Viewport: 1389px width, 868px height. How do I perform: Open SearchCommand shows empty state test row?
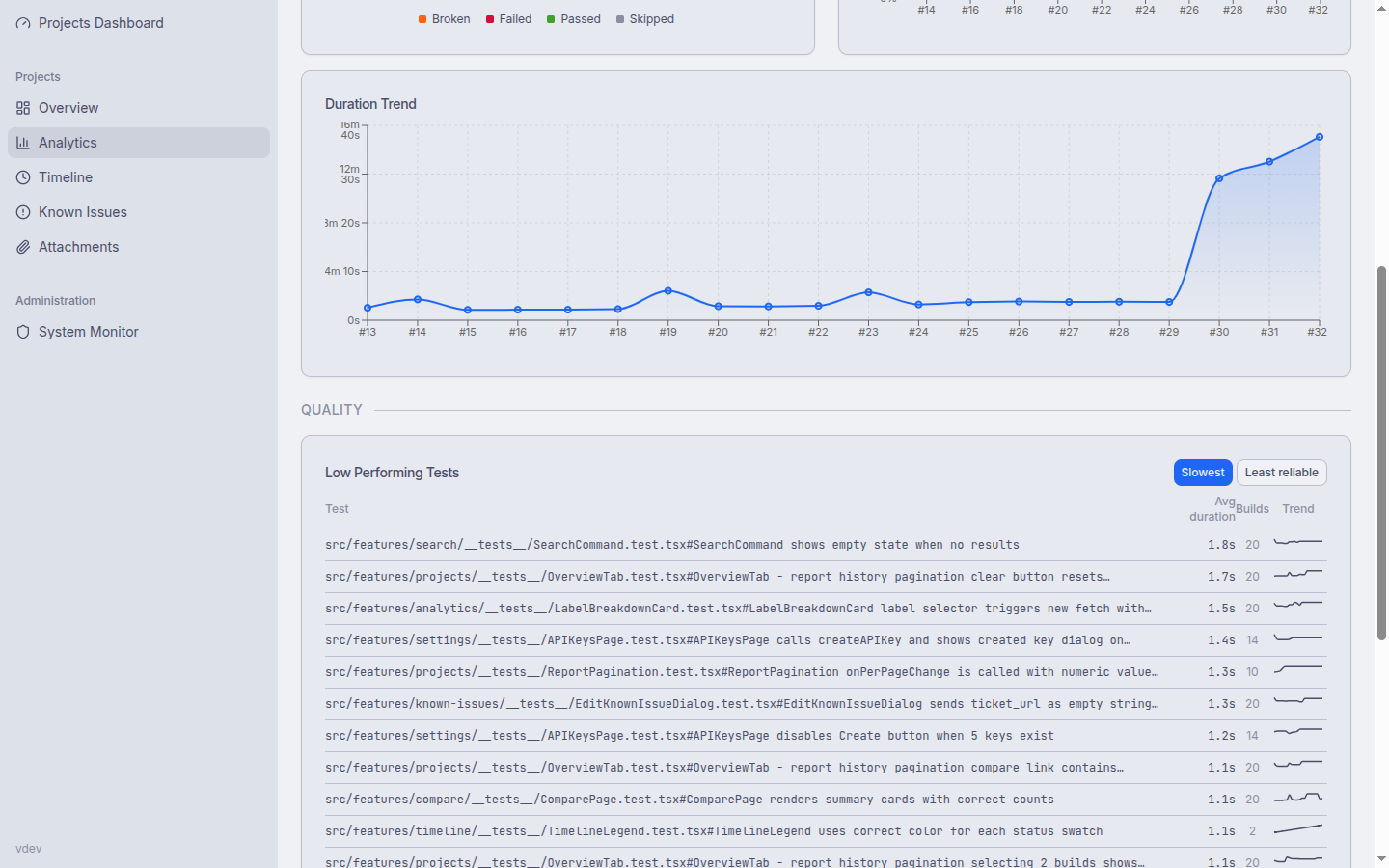(x=826, y=545)
